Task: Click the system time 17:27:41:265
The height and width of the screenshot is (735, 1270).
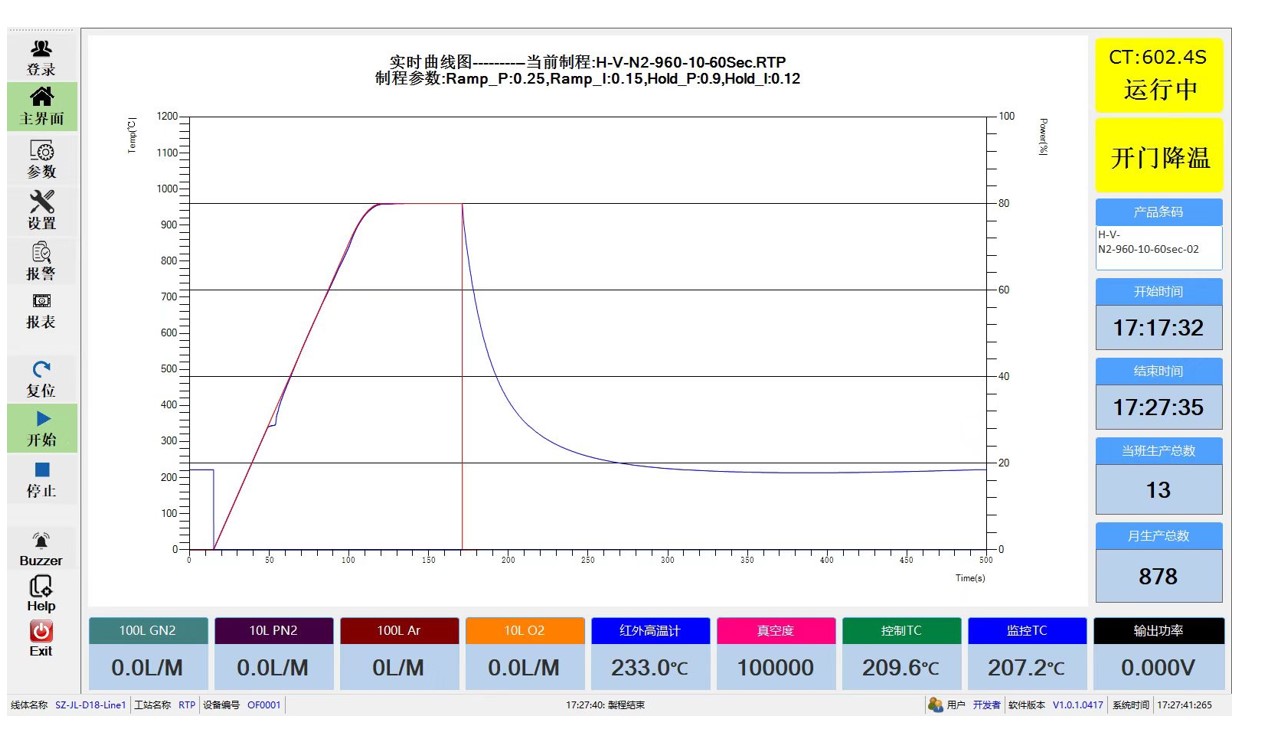Action: tap(1184, 705)
